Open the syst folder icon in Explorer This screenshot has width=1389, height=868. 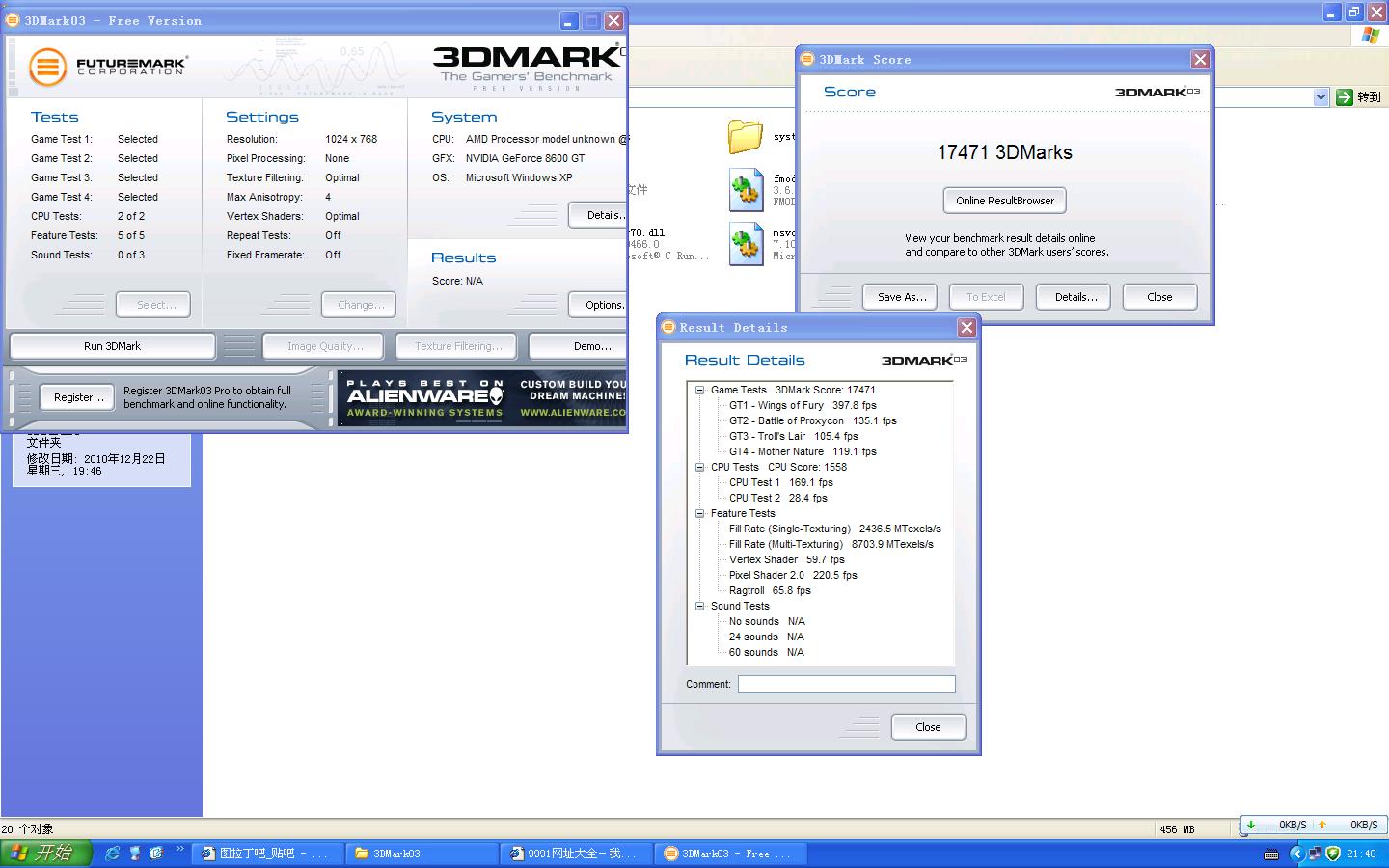(x=746, y=137)
